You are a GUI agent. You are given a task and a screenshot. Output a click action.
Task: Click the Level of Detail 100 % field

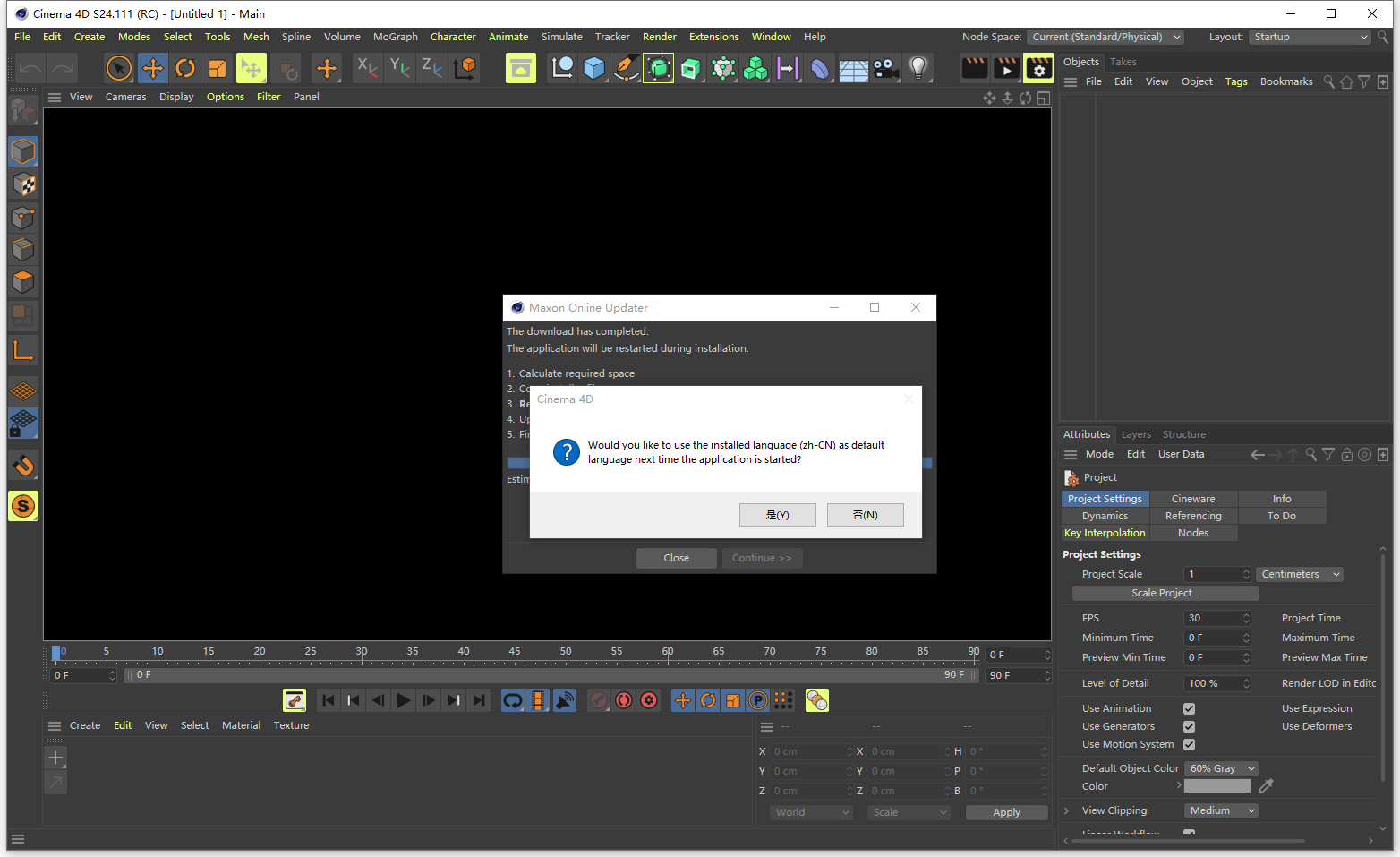coord(1216,683)
